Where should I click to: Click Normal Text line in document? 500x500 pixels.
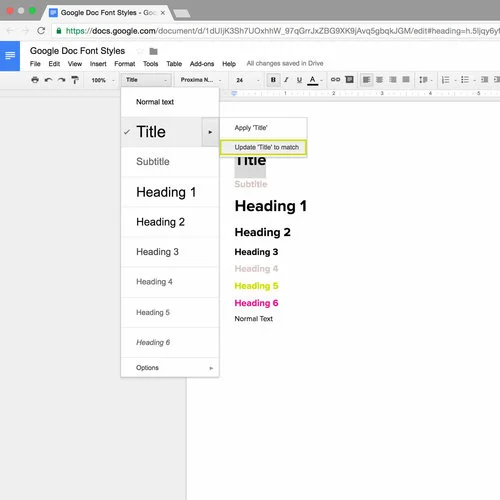coord(253,319)
